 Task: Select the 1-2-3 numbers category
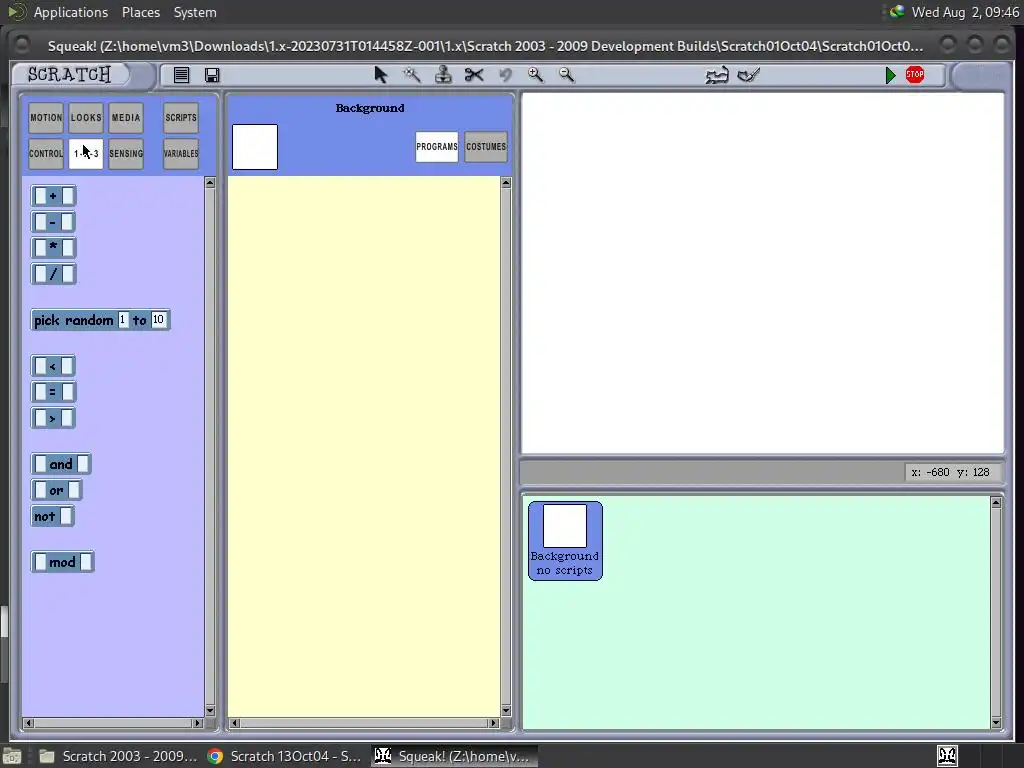tap(86, 153)
